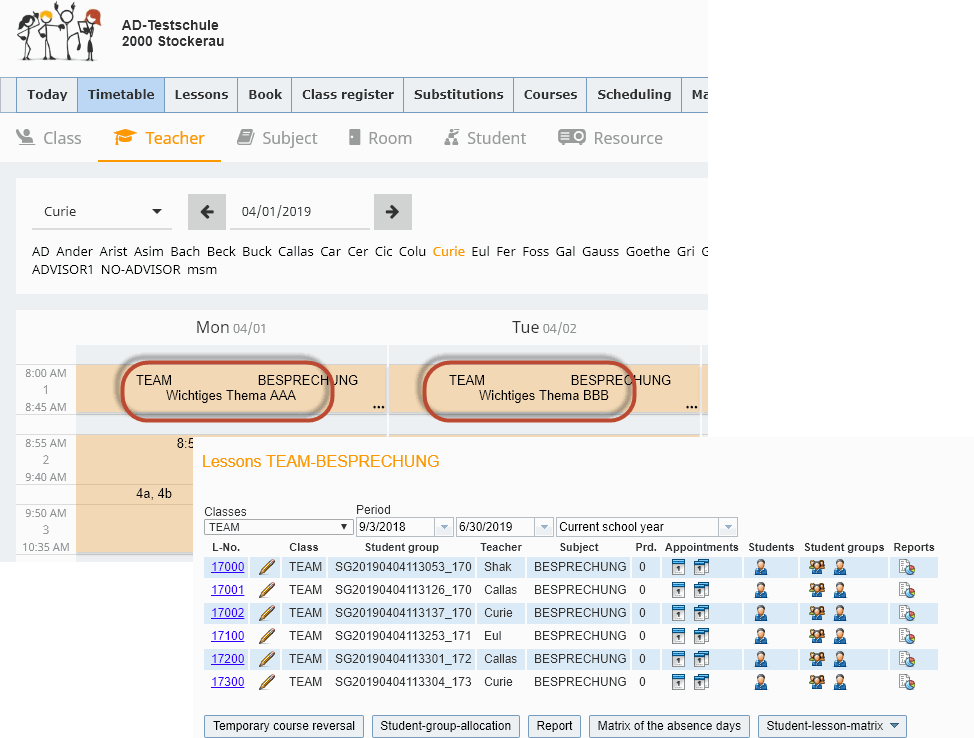Open single-person student group icon for lesson 17300

pyautogui.click(x=840, y=682)
